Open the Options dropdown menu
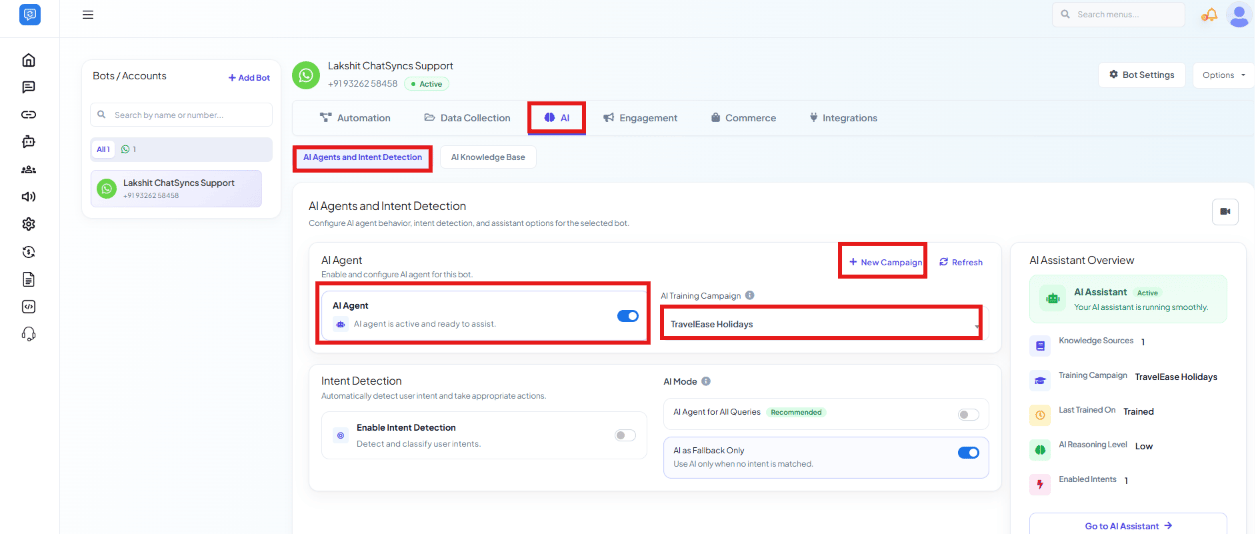Image resolution: width=1255 pixels, height=534 pixels. point(1223,75)
